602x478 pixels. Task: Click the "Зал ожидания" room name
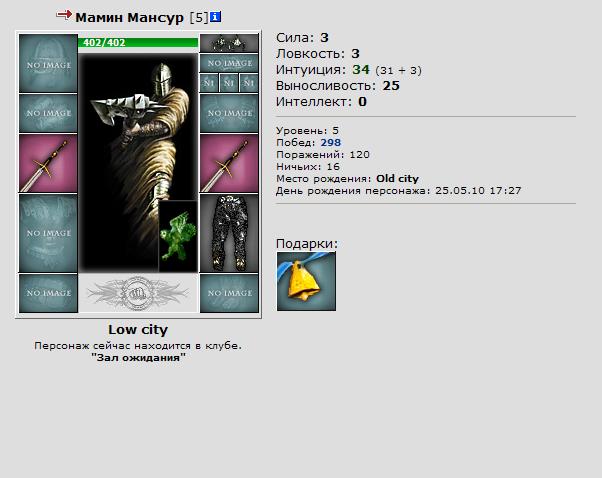point(138,358)
